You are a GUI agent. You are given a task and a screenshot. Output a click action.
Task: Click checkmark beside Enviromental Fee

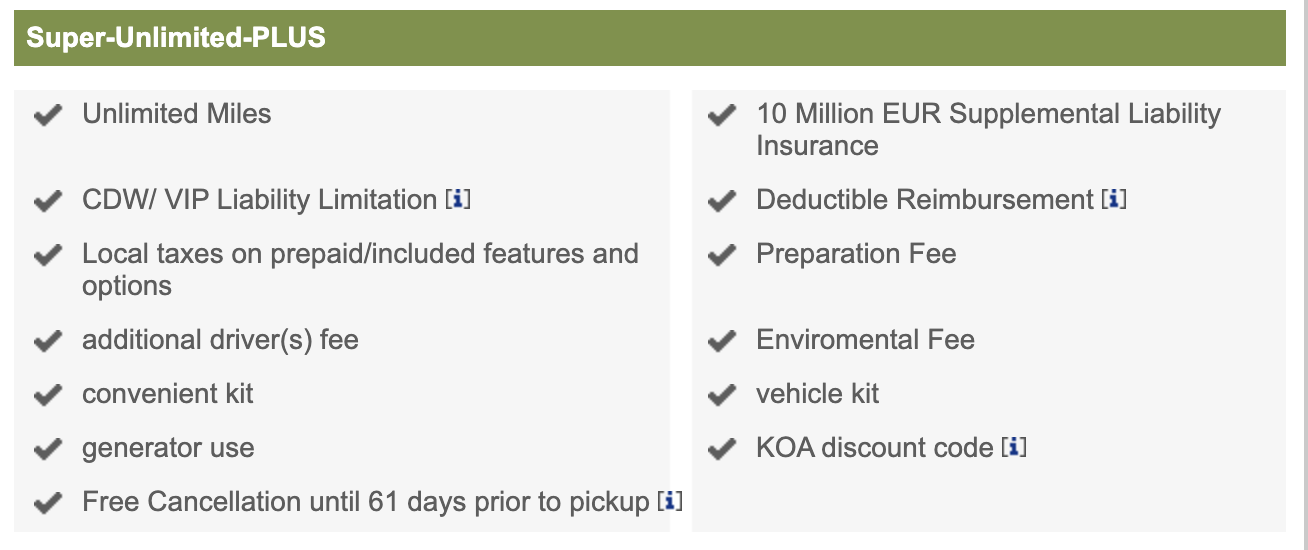click(x=721, y=342)
